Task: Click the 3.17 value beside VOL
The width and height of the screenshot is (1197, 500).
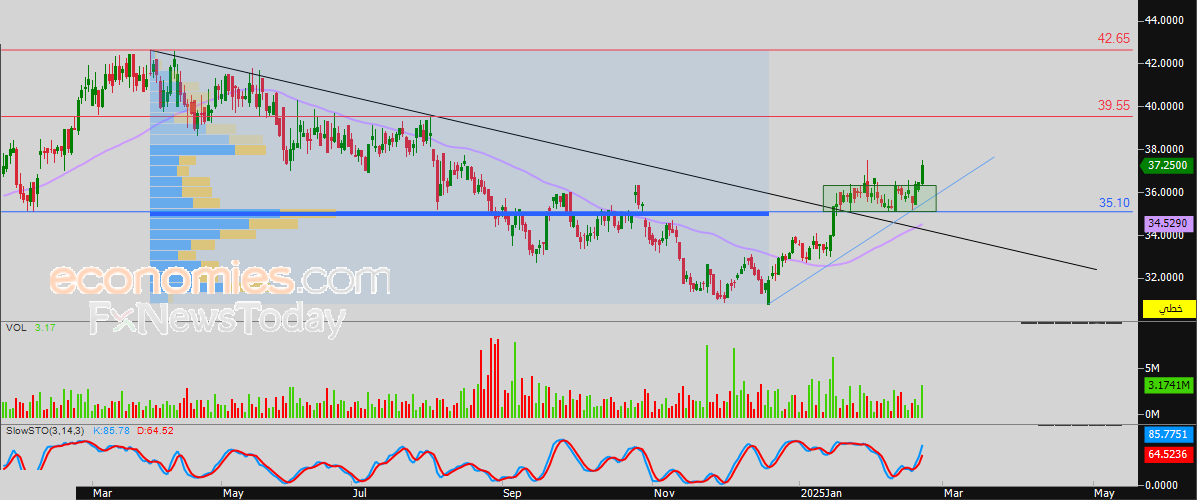Action: (44, 327)
